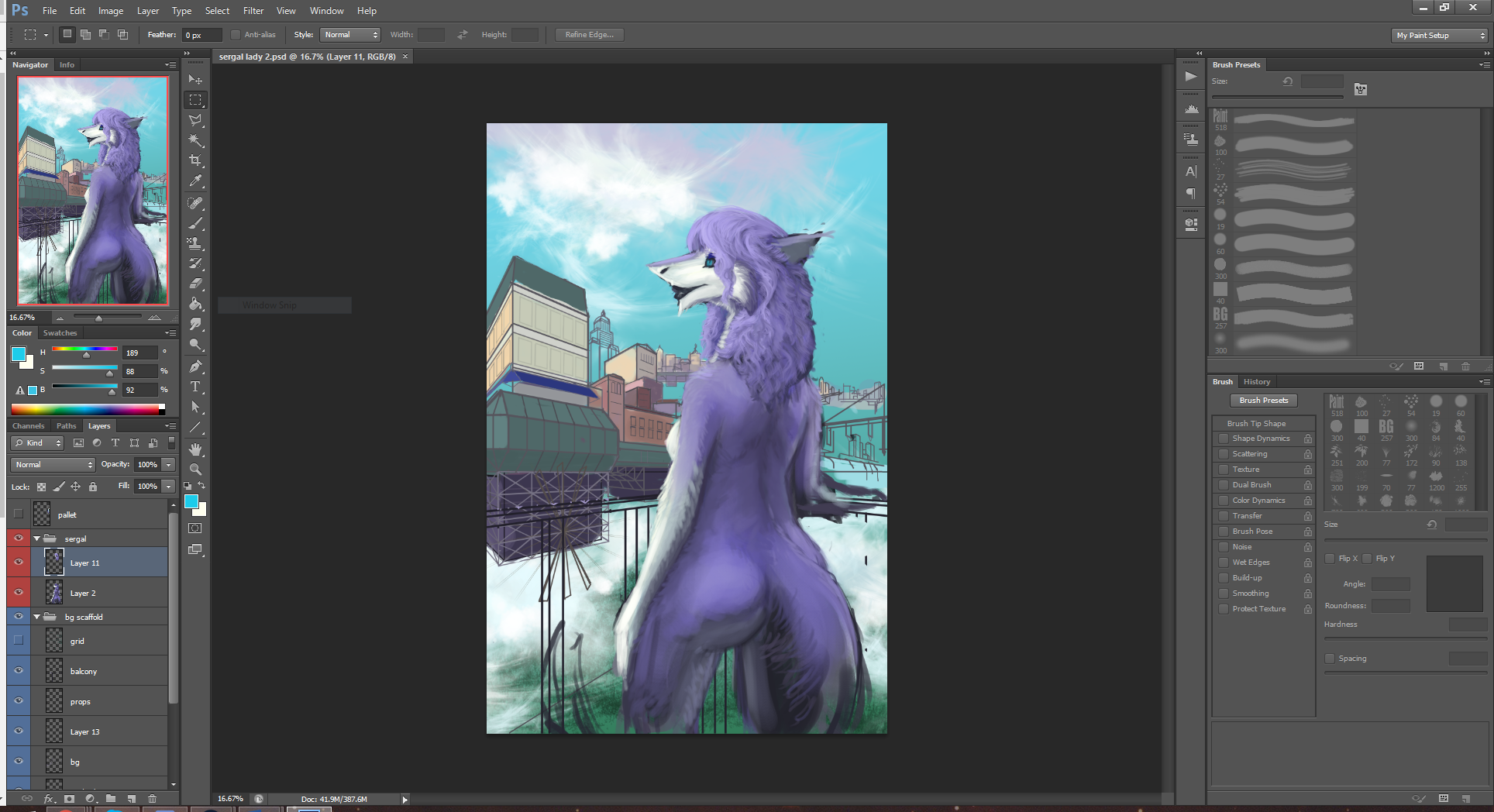Lock all with padlock icon
Image resolution: width=1494 pixels, height=812 pixels.
click(93, 487)
